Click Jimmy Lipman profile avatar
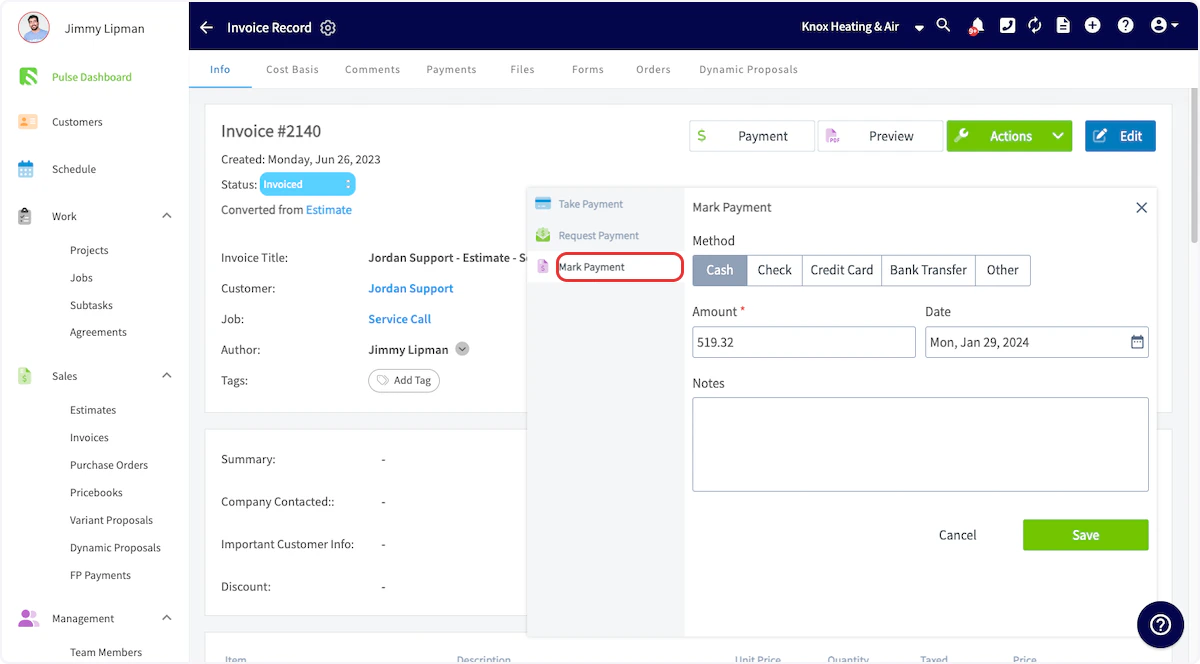The image size is (1200, 664). click(34, 28)
